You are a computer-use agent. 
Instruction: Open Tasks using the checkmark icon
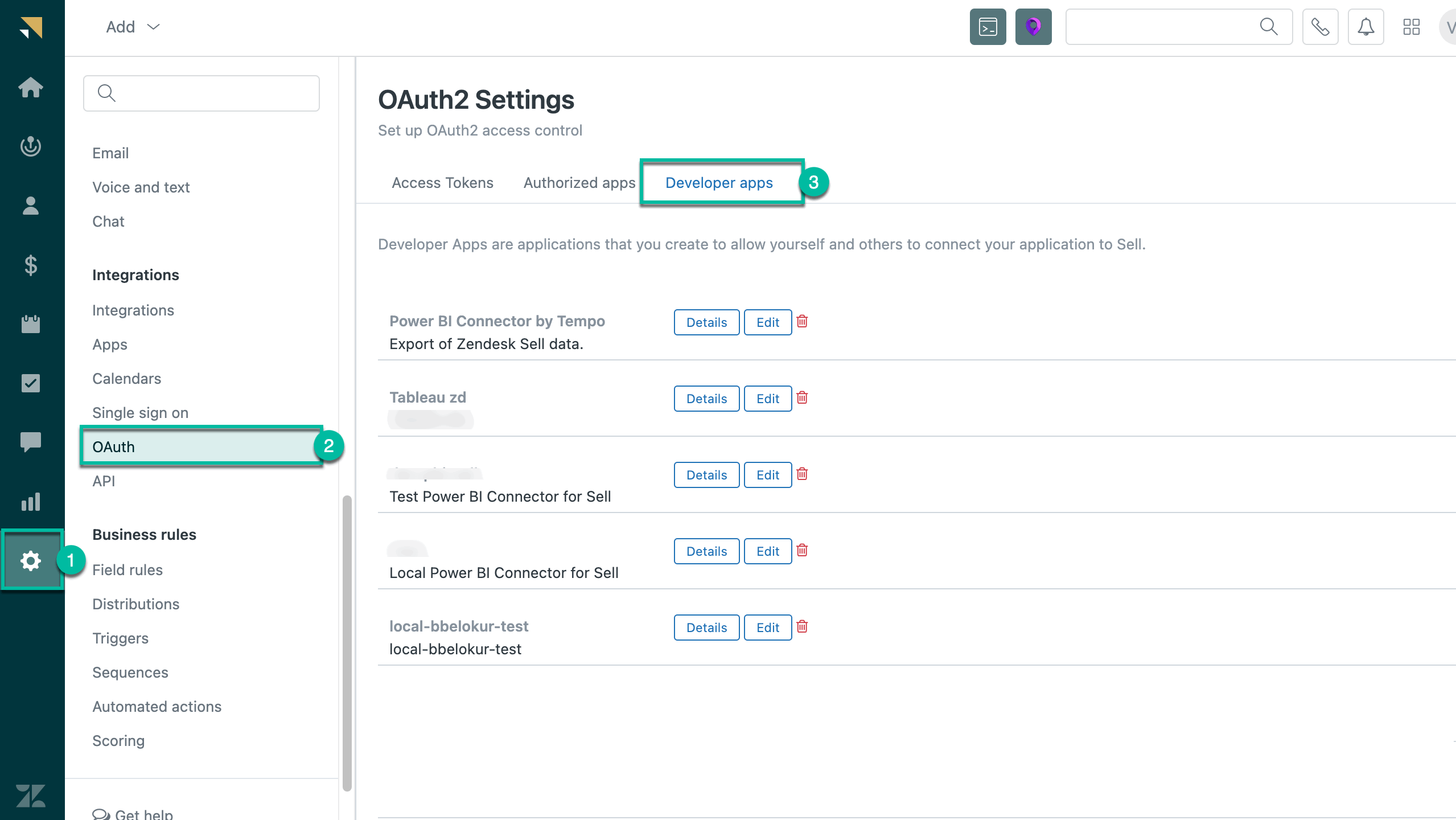(x=31, y=383)
